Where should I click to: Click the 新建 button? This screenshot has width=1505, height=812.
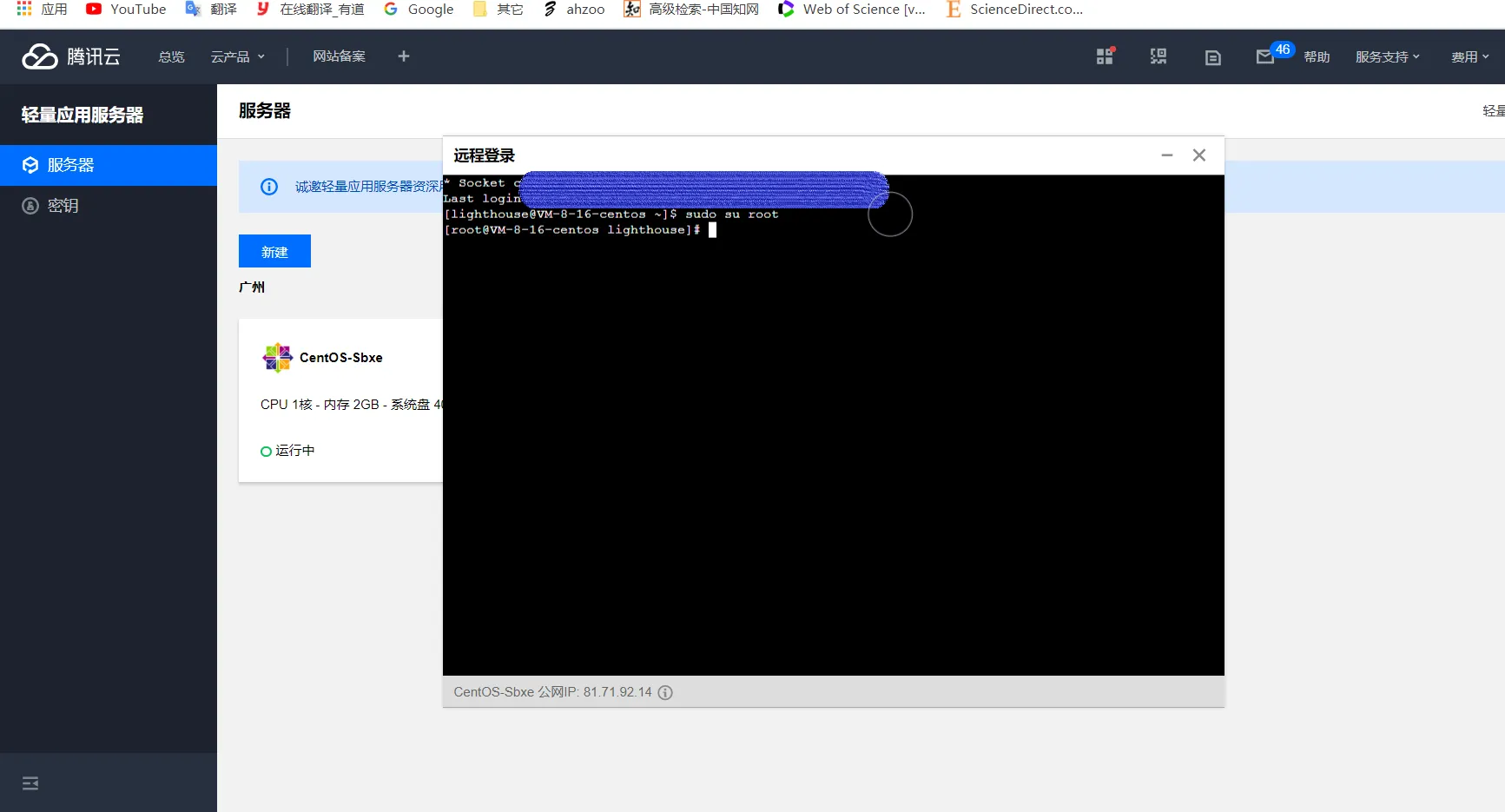[274, 252]
